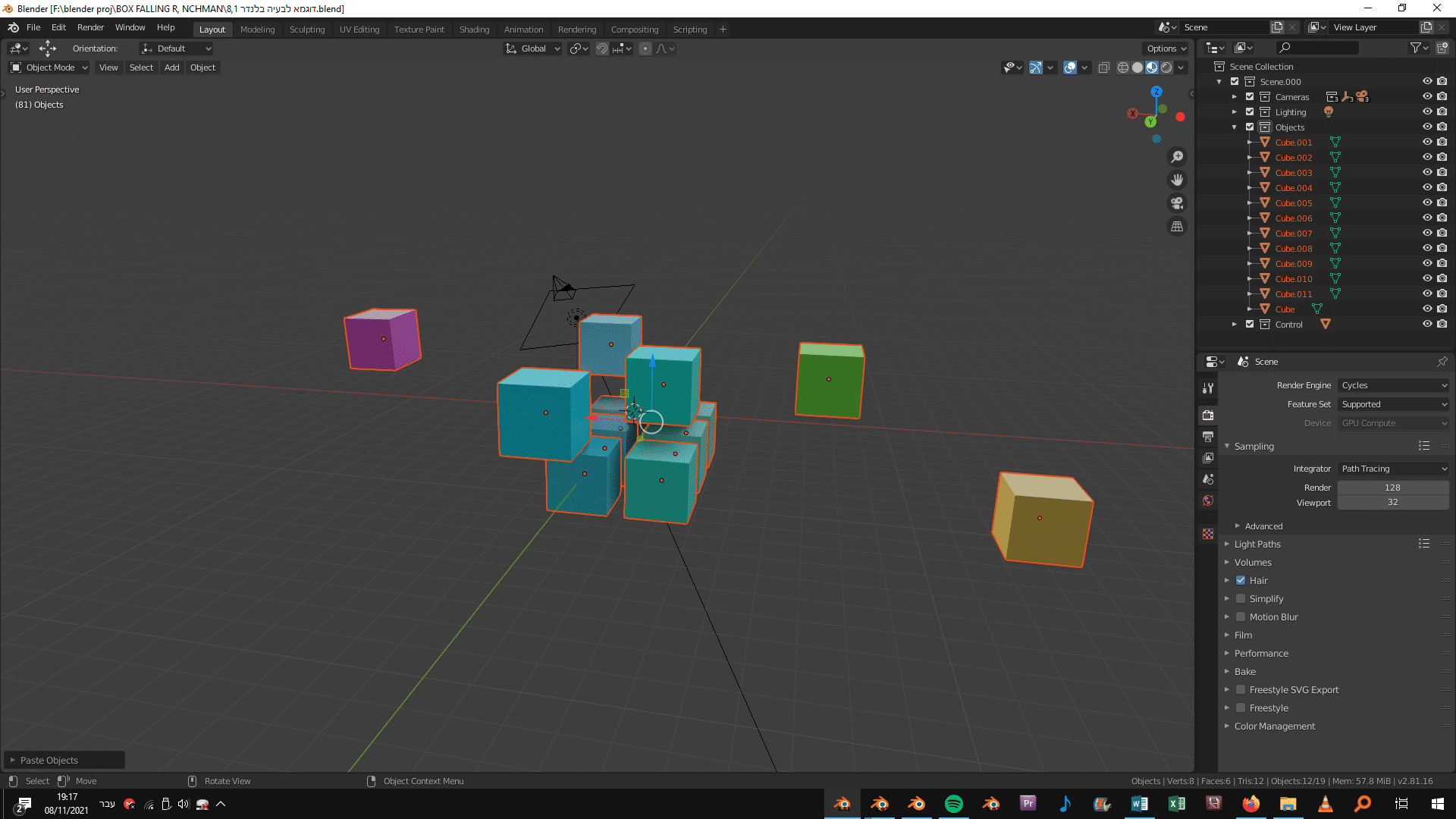Open World properties tab icon

click(x=1208, y=500)
